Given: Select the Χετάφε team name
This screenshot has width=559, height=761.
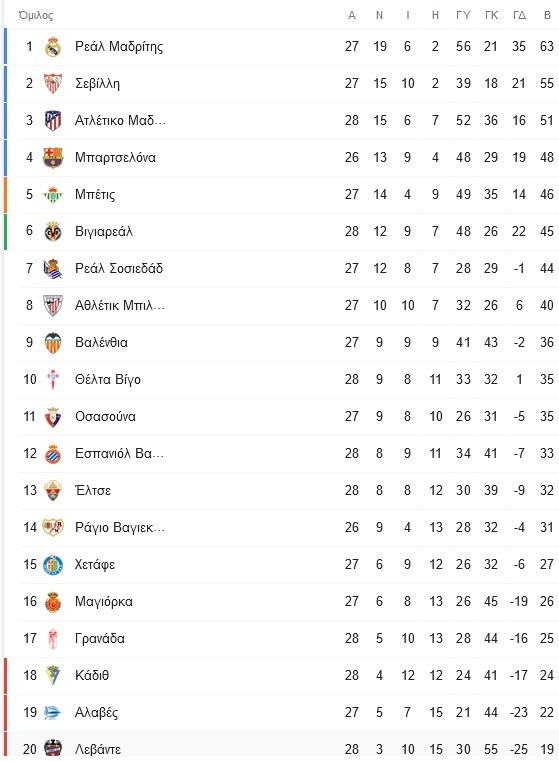Looking at the screenshot, I should click(95, 564).
